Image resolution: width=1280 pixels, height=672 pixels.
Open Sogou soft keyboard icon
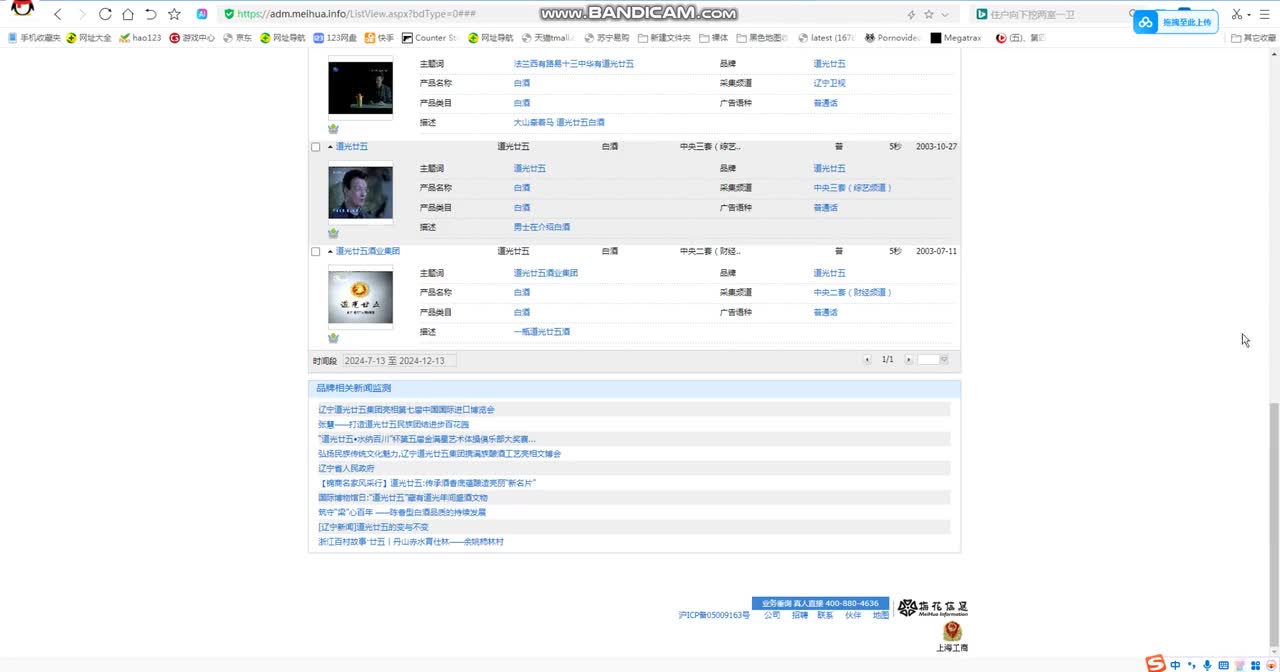tap(1224, 665)
